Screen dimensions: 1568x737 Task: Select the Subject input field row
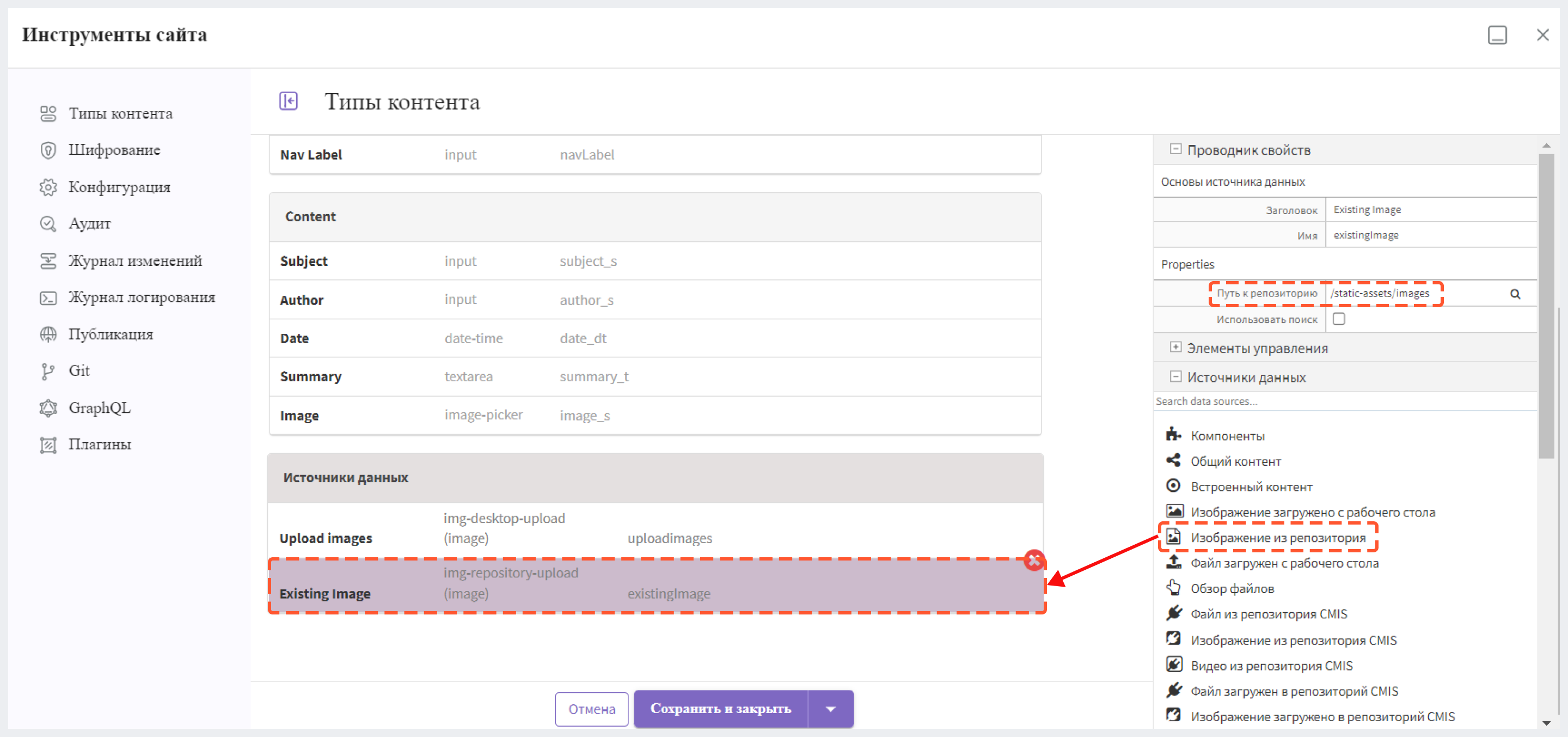coord(655,261)
